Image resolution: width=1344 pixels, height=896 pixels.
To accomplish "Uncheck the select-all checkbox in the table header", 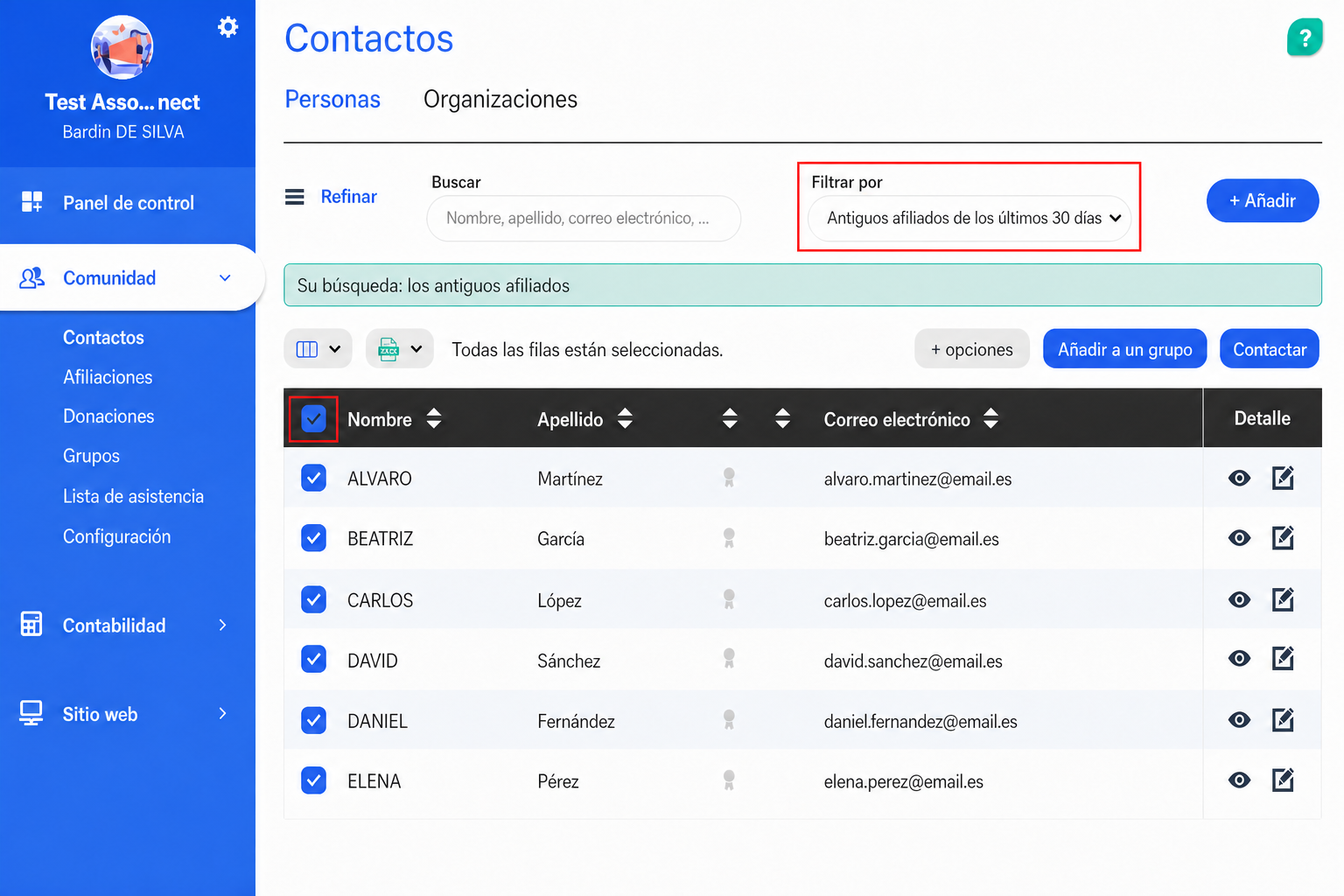I will click(313, 419).
